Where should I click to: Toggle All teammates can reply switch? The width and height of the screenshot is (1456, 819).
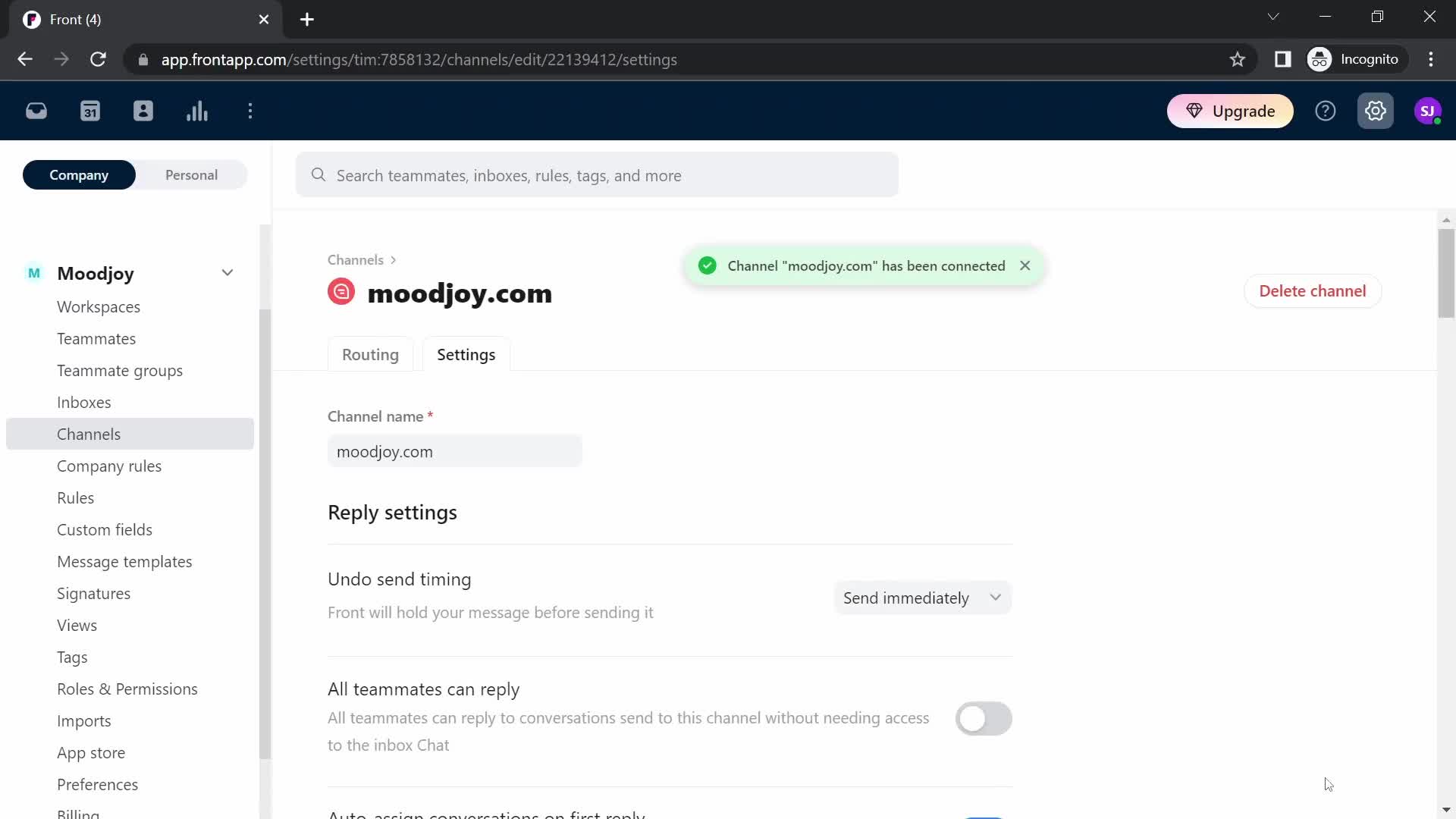pyautogui.click(x=983, y=718)
